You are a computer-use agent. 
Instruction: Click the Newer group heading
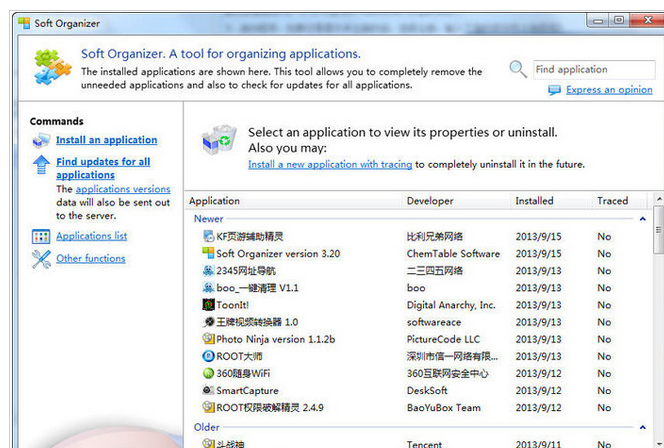pyautogui.click(x=208, y=219)
